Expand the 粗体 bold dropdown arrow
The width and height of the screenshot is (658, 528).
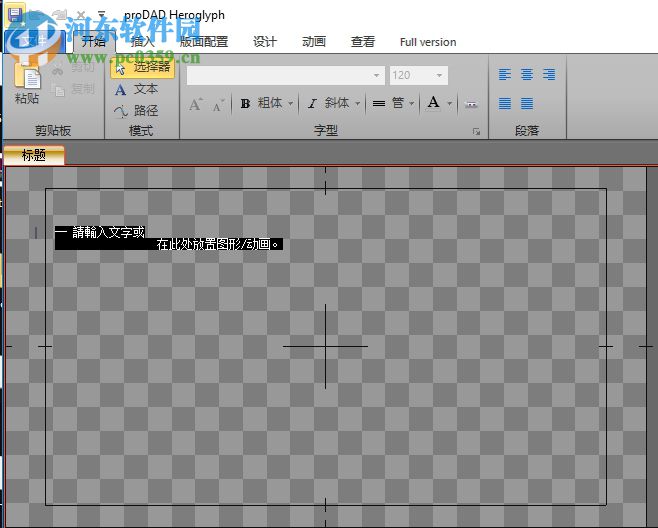tap(290, 103)
